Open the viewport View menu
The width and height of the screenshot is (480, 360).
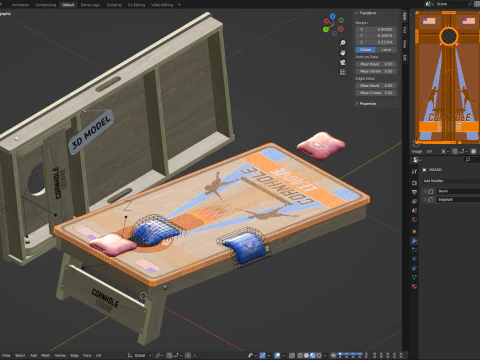(x=6, y=355)
